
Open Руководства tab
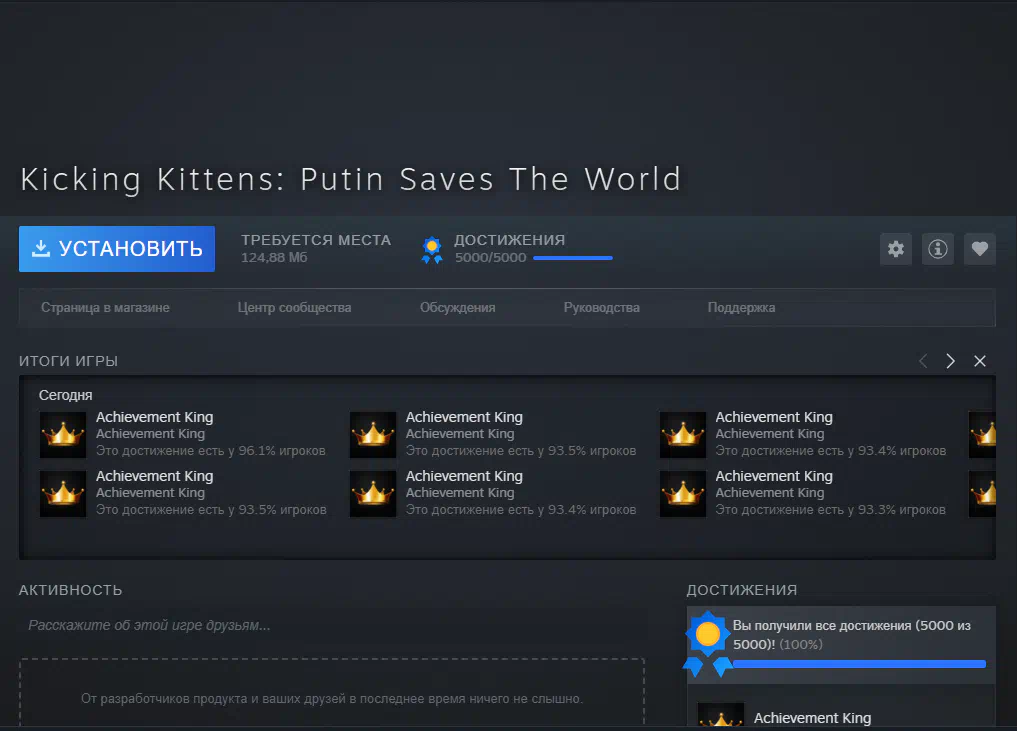pos(601,307)
